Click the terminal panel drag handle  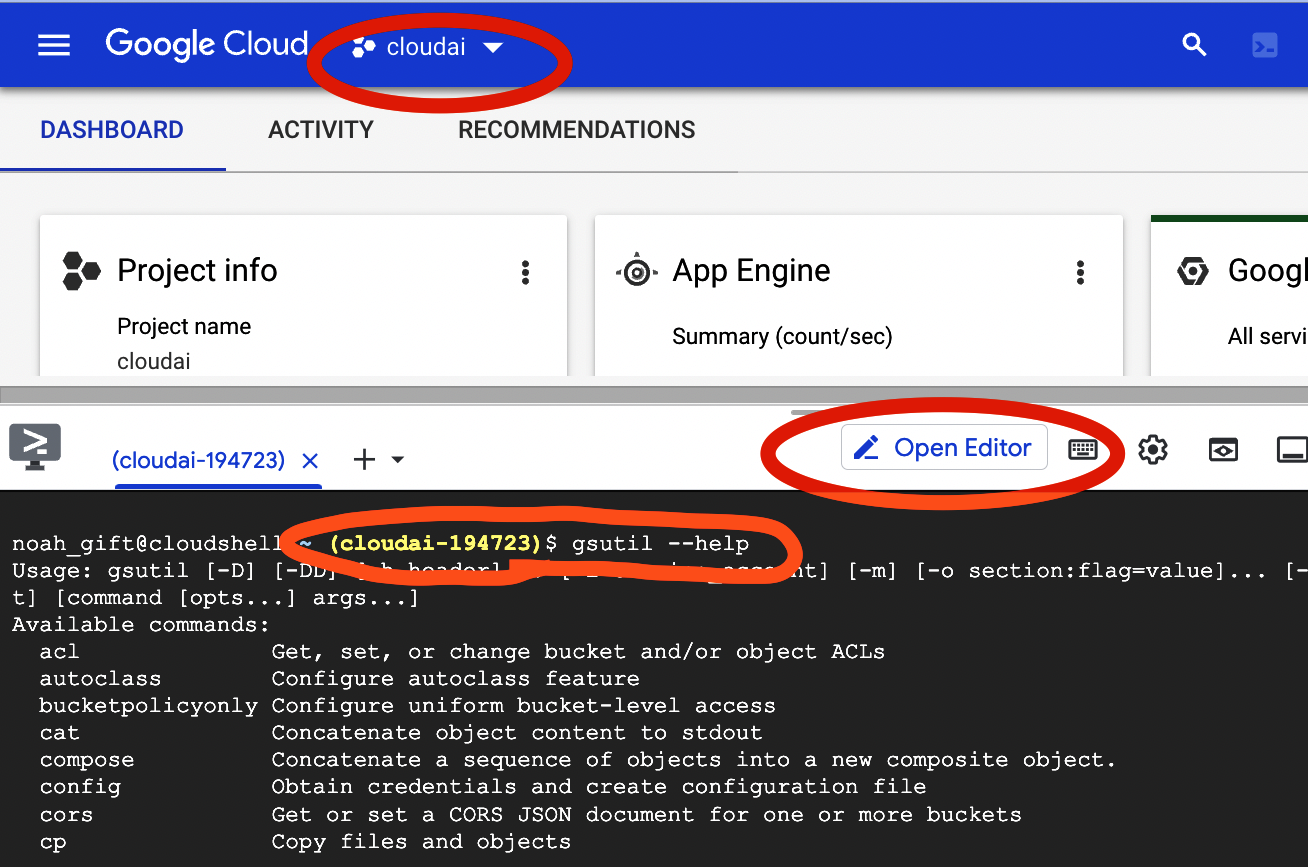[810, 412]
